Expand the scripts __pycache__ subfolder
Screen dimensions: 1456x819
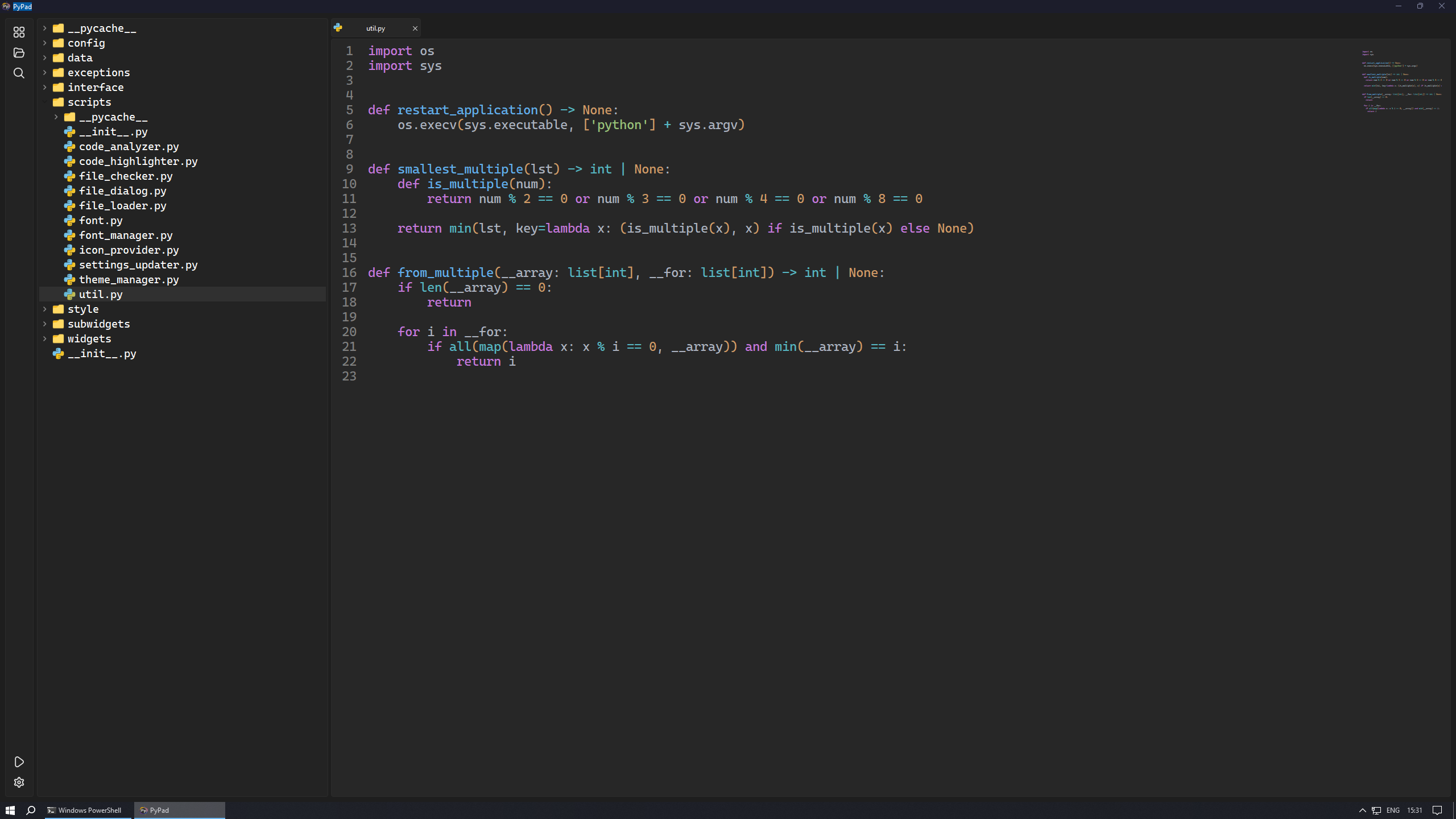(56, 117)
